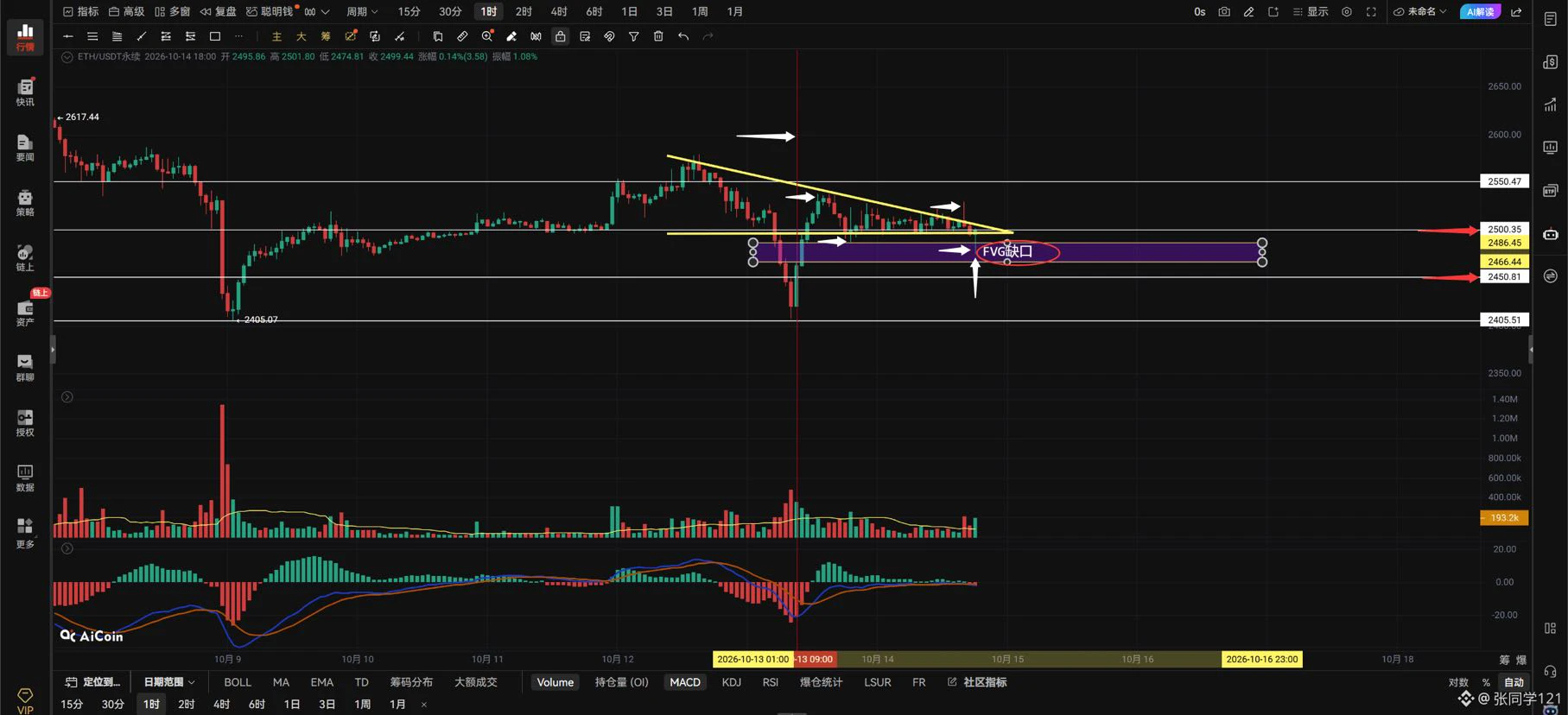Click the zoom-in magnifier tool
Screen dimensions: 1568x715
487,36
